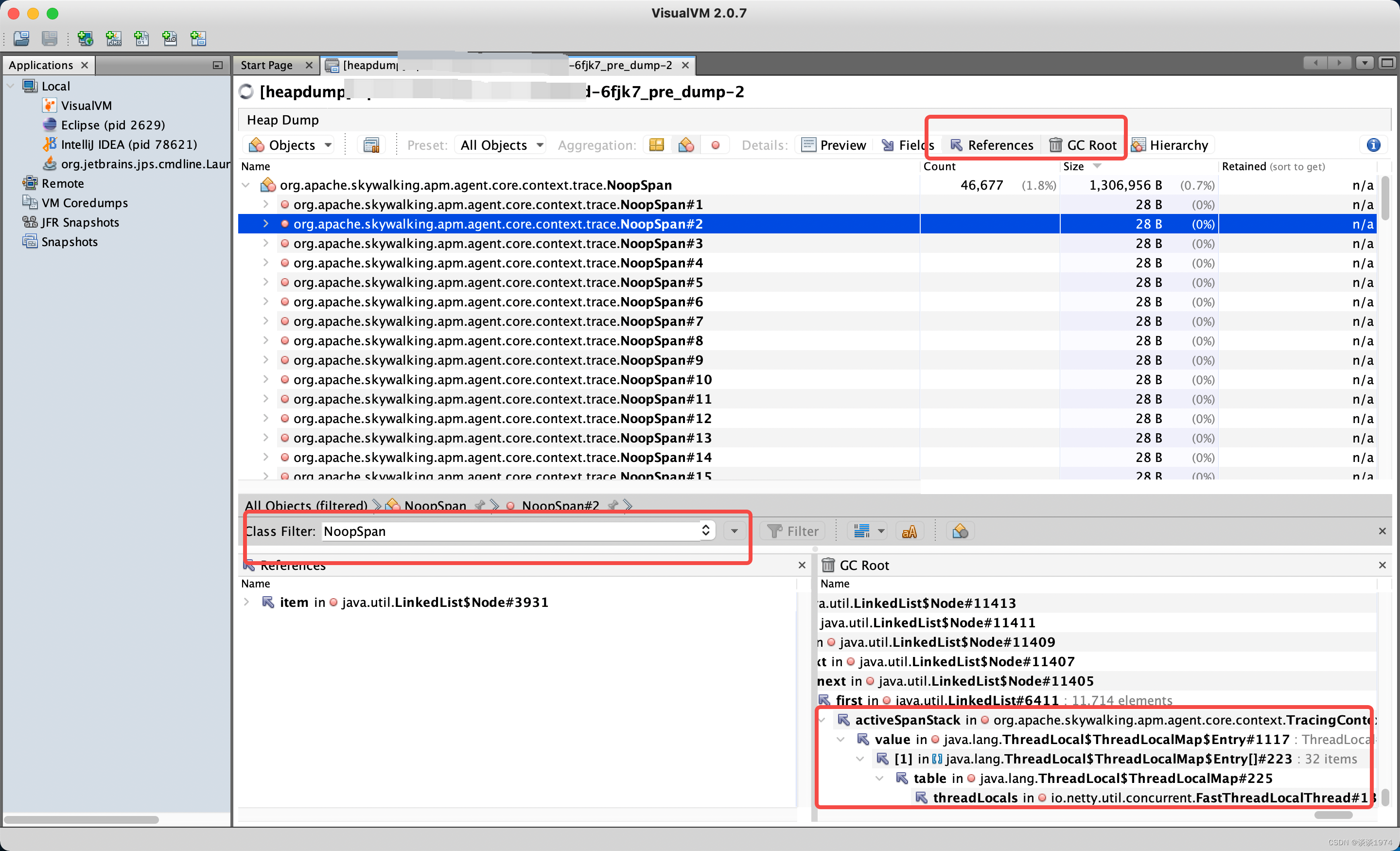1400x851 pixels.
Task: Switch to the Start Page tab
Action: click(x=266, y=65)
